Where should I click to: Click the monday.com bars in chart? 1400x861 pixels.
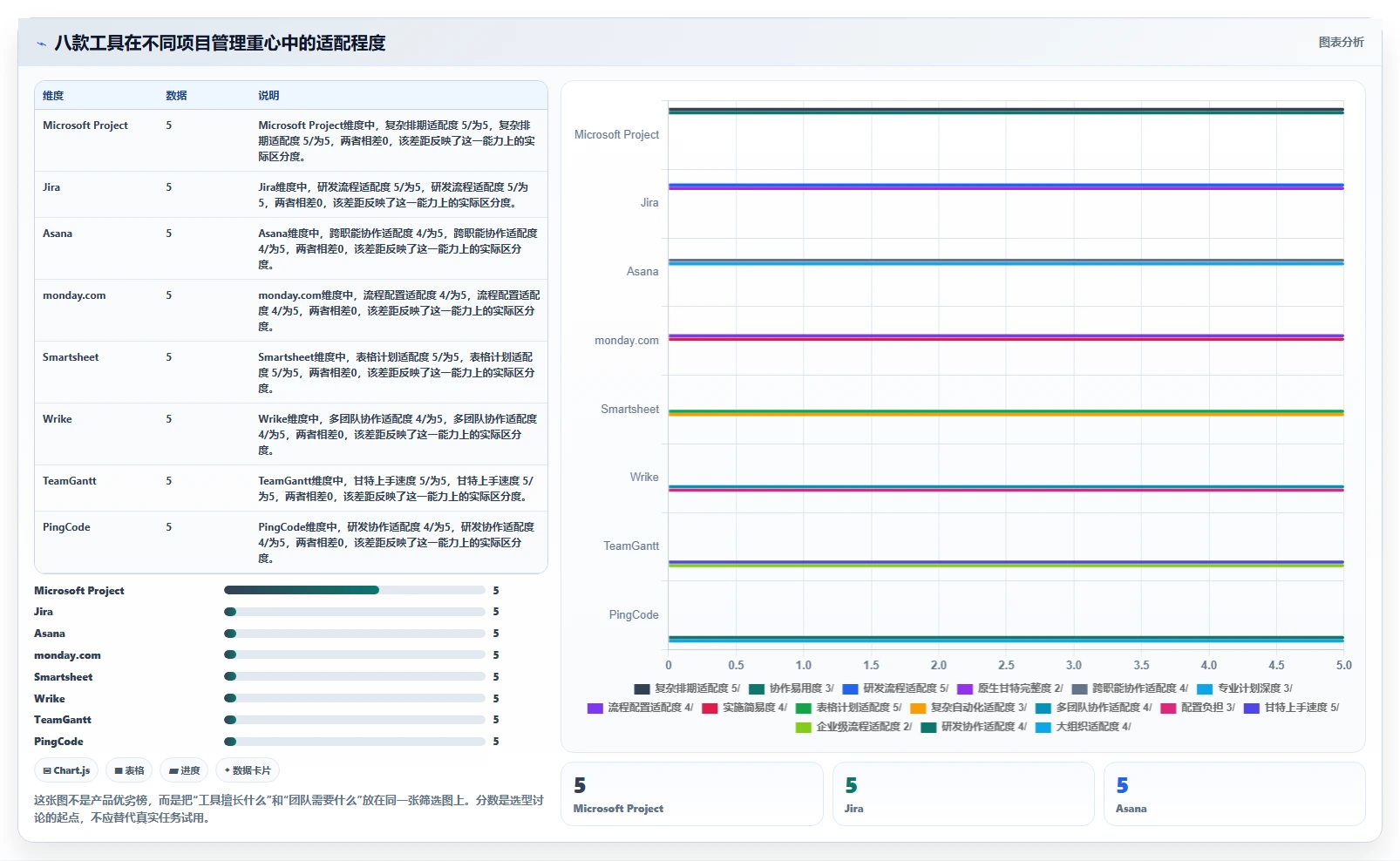1006,337
